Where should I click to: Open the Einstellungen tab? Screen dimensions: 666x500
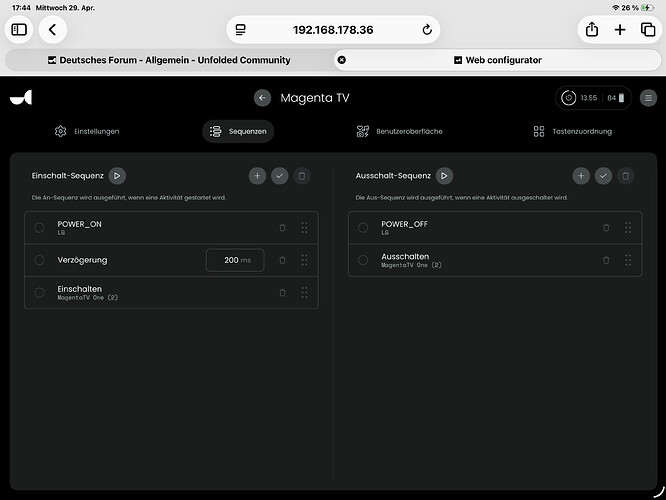pyautogui.click(x=87, y=131)
